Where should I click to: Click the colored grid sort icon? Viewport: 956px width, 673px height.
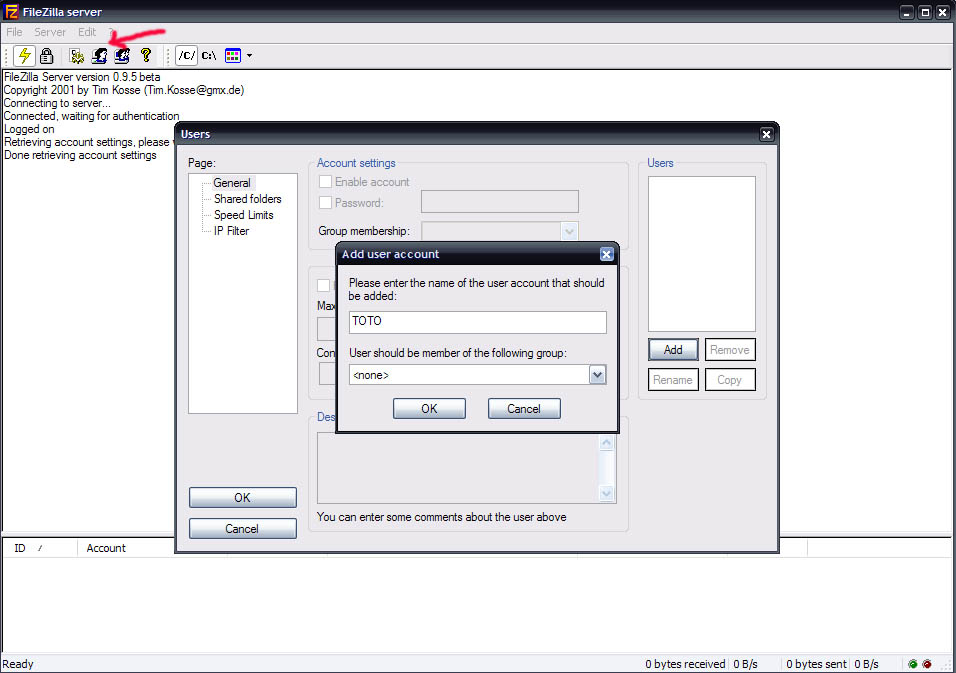(233, 55)
